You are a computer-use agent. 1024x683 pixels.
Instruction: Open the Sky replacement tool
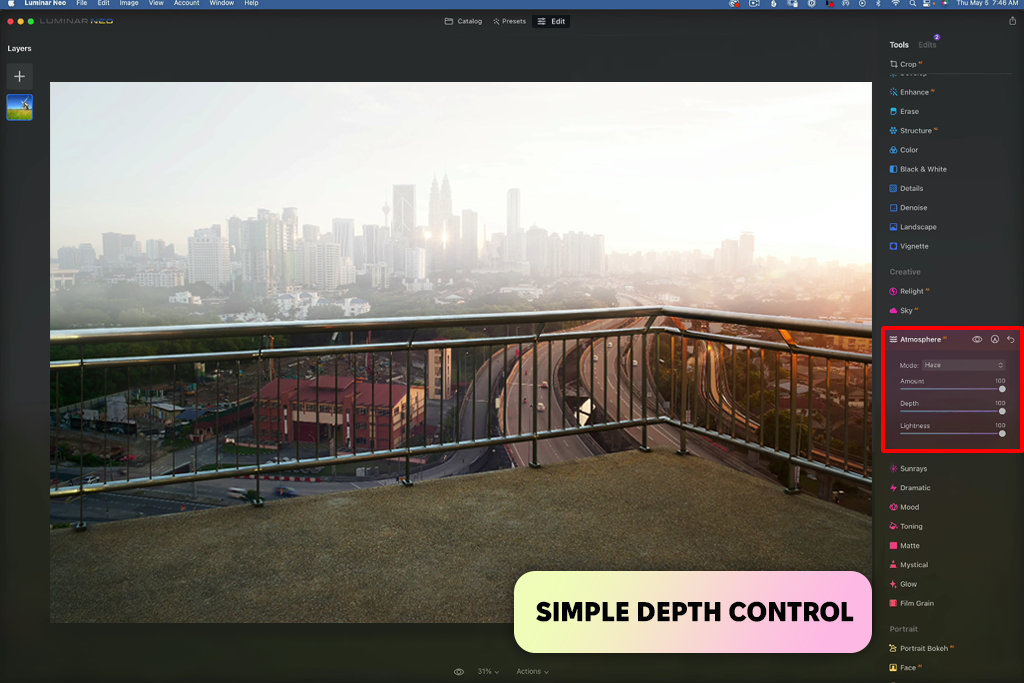904,311
